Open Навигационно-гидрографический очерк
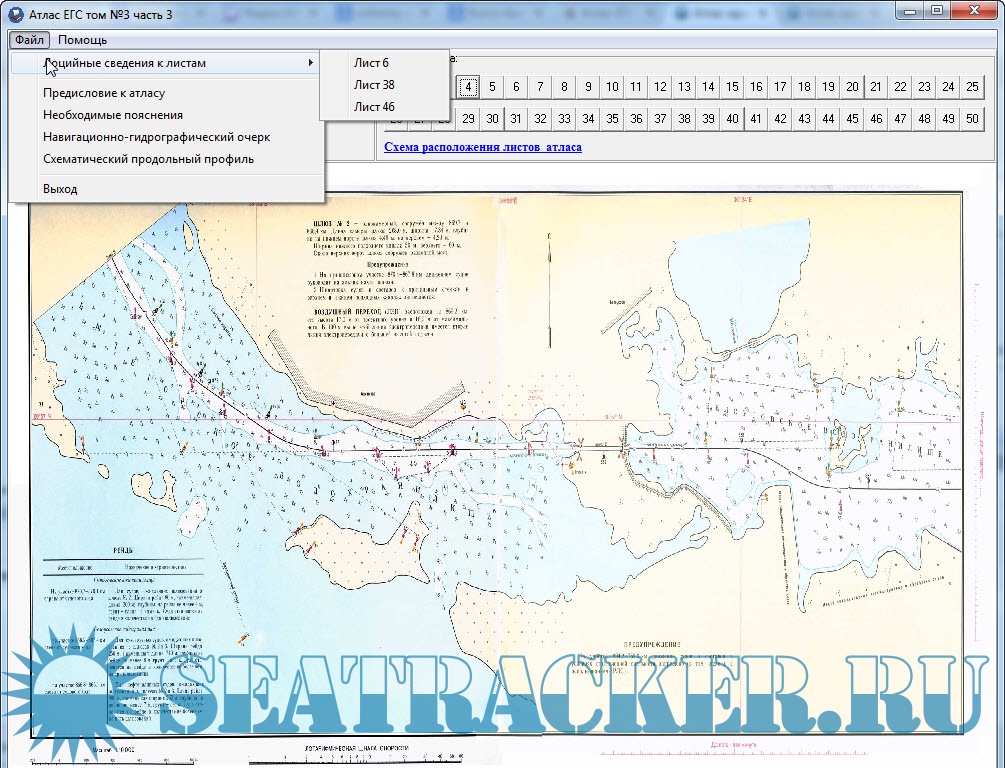The width and height of the screenshot is (1005, 768). point(156,137)
